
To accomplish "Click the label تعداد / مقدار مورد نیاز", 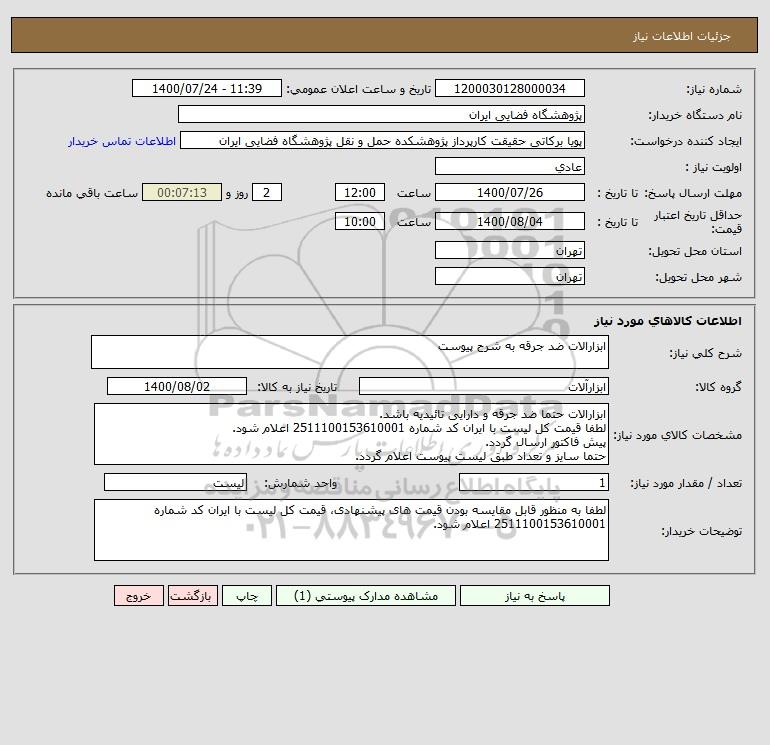I will [686, 483].
